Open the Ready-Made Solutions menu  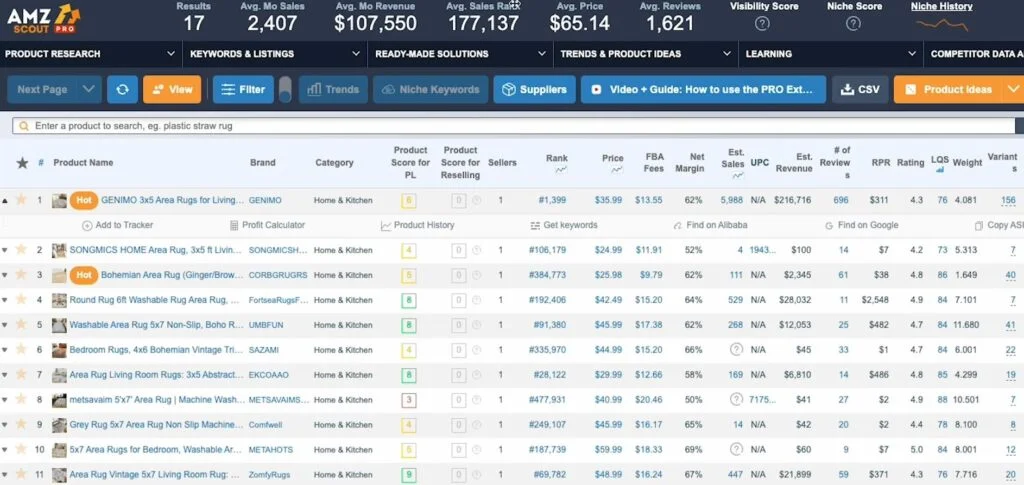tap(460, 54)
